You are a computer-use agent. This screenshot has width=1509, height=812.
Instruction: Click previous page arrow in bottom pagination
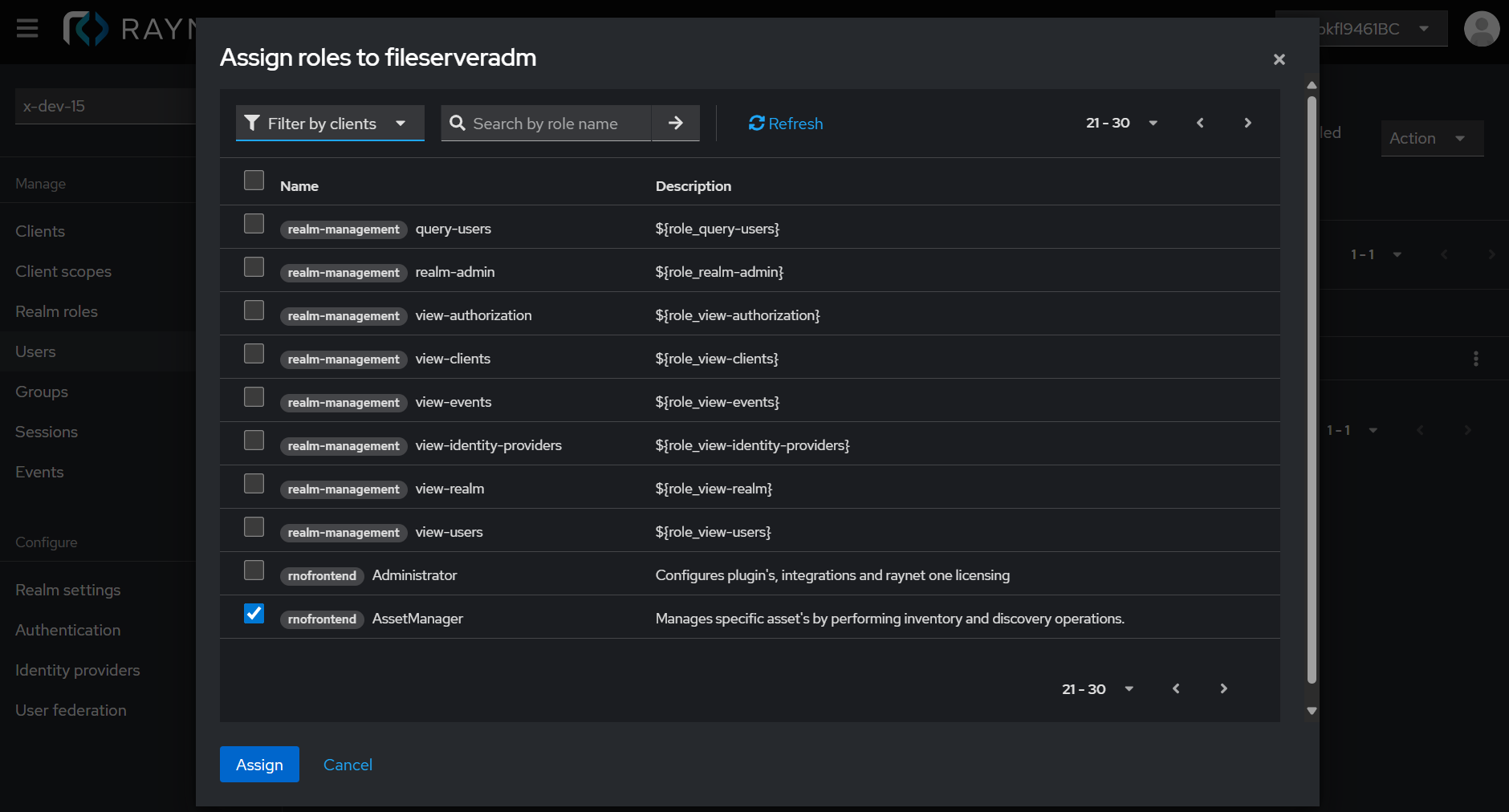click(x=1176, y=688)
